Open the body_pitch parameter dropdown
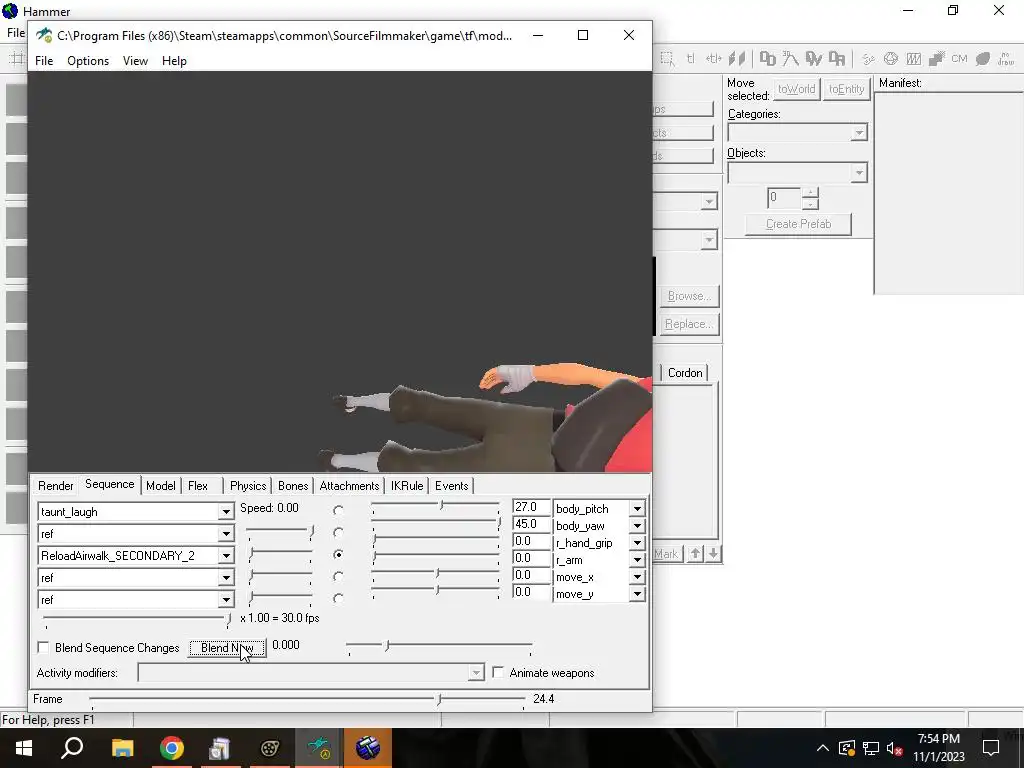The height and width of the screenshot is (768, 1024). (637, 508)
